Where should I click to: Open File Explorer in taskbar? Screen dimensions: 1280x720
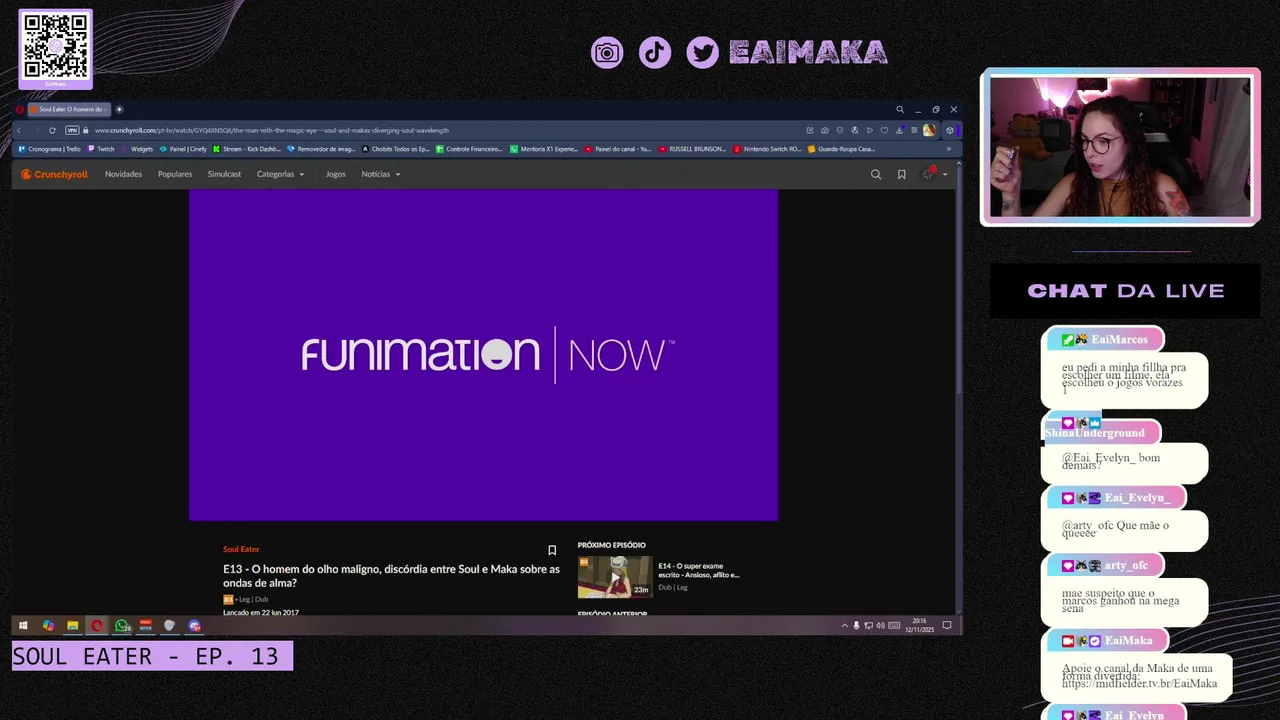coord(72,626)
